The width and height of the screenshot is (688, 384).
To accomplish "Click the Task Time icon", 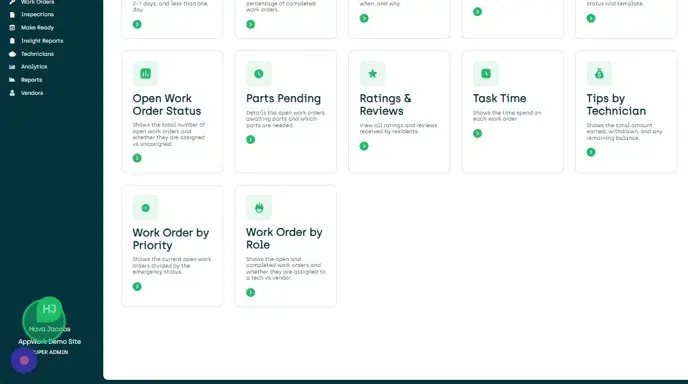I will coord(486,74).
